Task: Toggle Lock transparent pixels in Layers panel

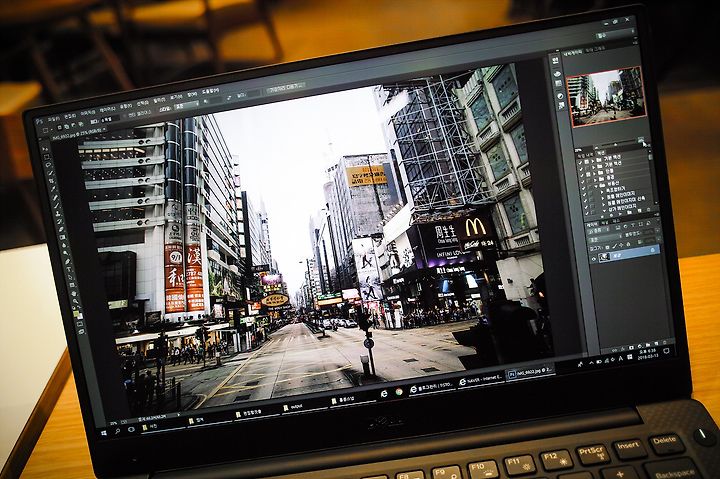Action: click(607, 248)
